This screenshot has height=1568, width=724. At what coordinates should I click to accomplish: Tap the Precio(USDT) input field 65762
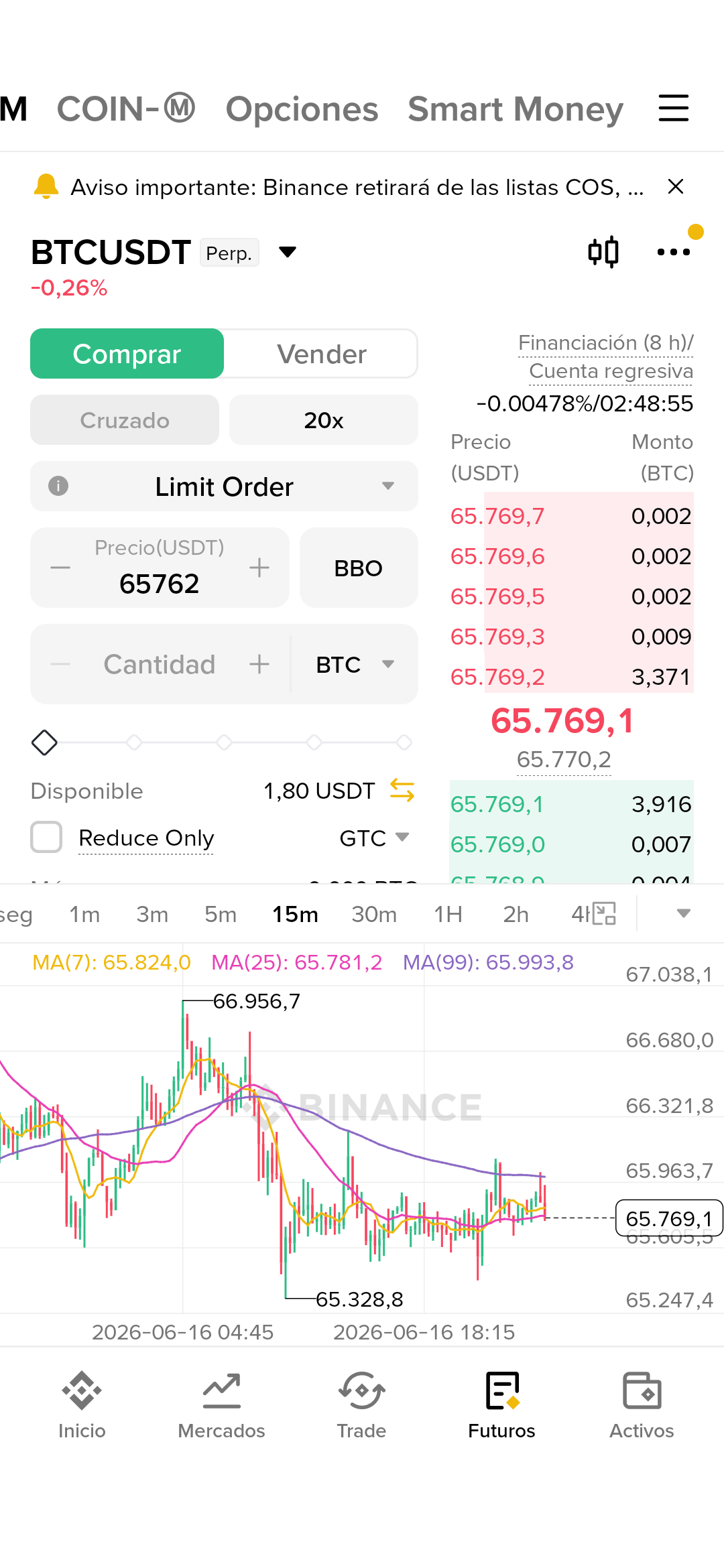point(160,568)
